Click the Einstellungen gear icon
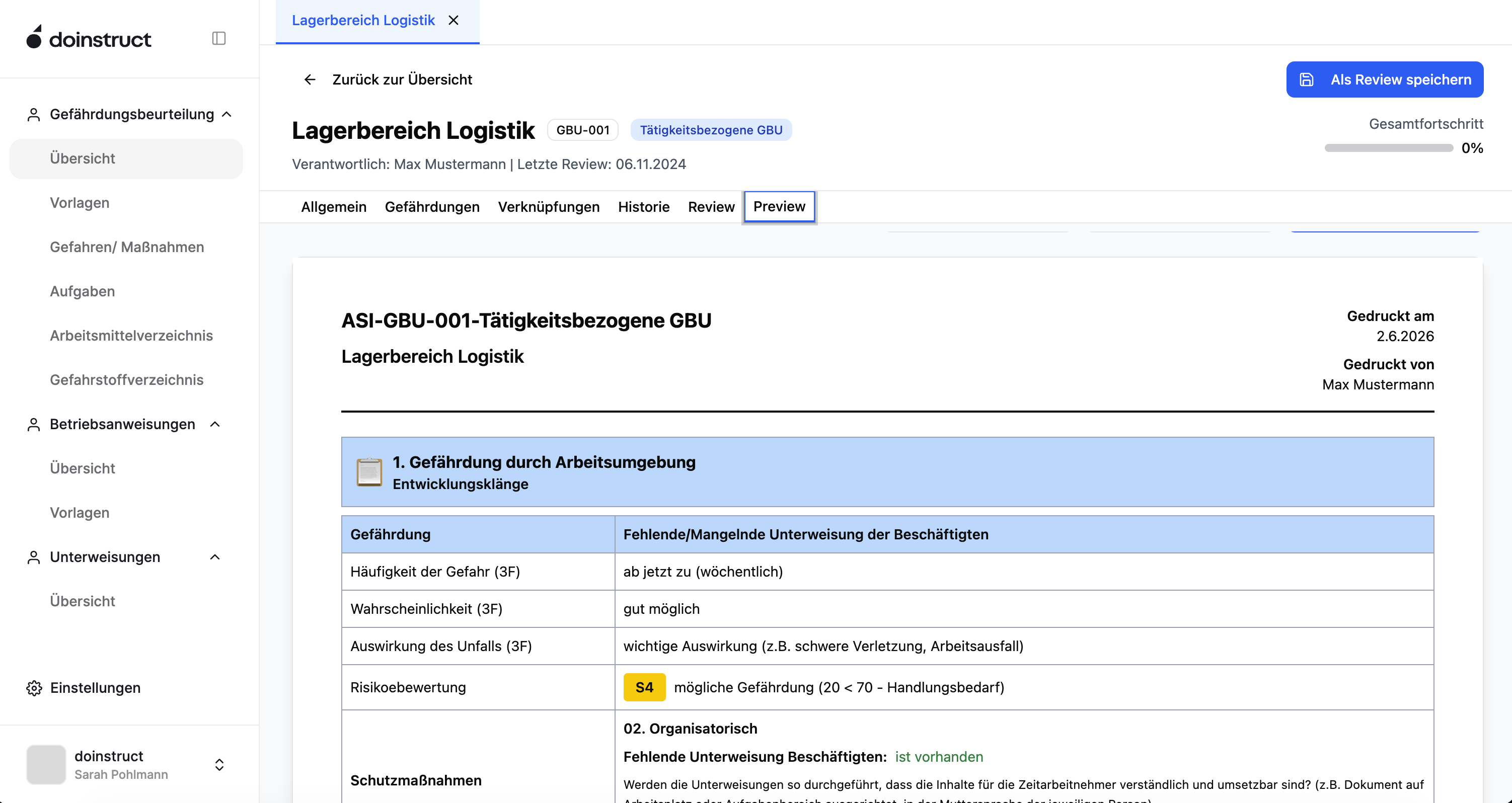This screenshot has width=1512, height=803. tap(34, 688)
